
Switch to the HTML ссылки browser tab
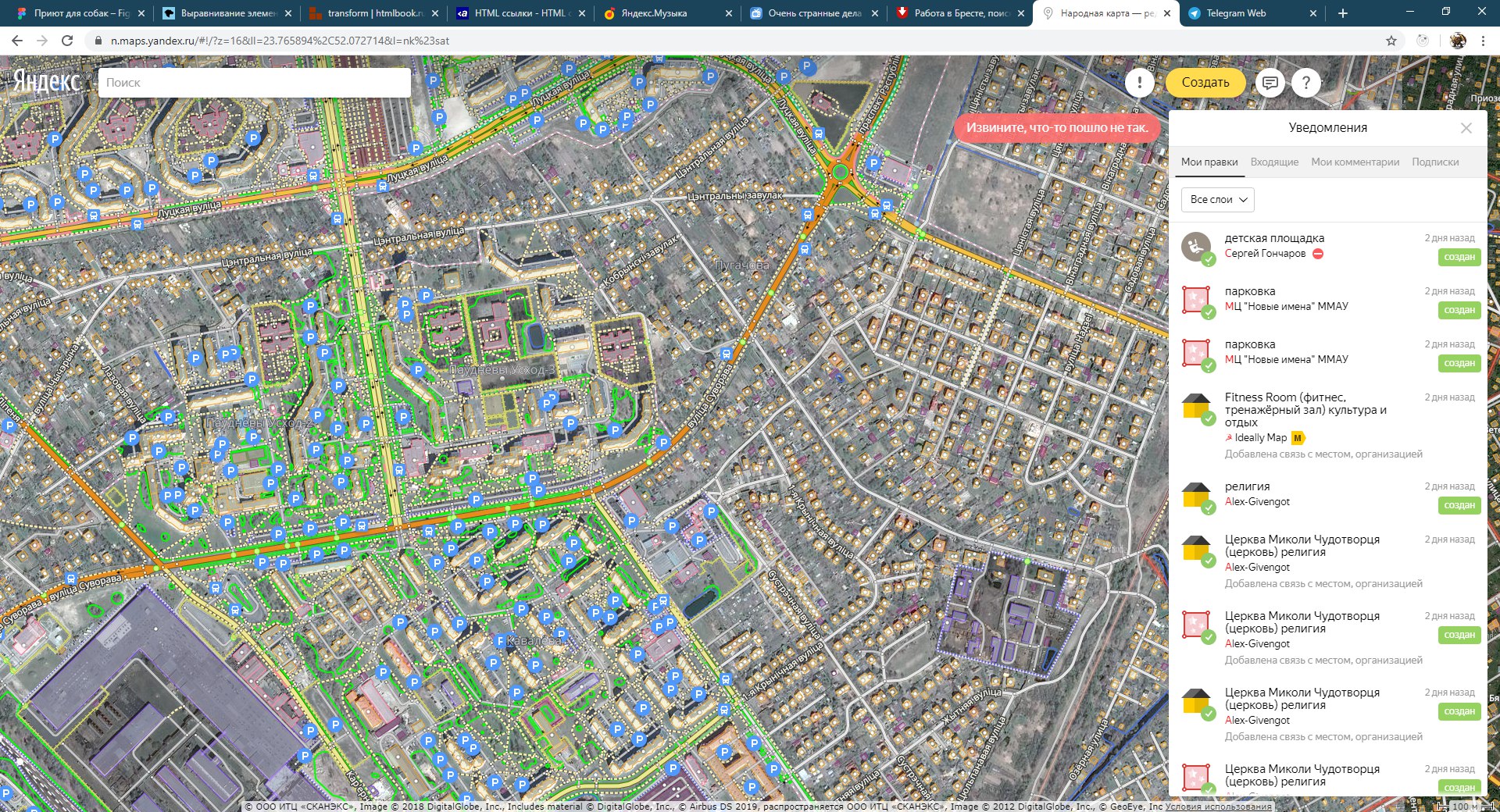(x=520, y=13)
